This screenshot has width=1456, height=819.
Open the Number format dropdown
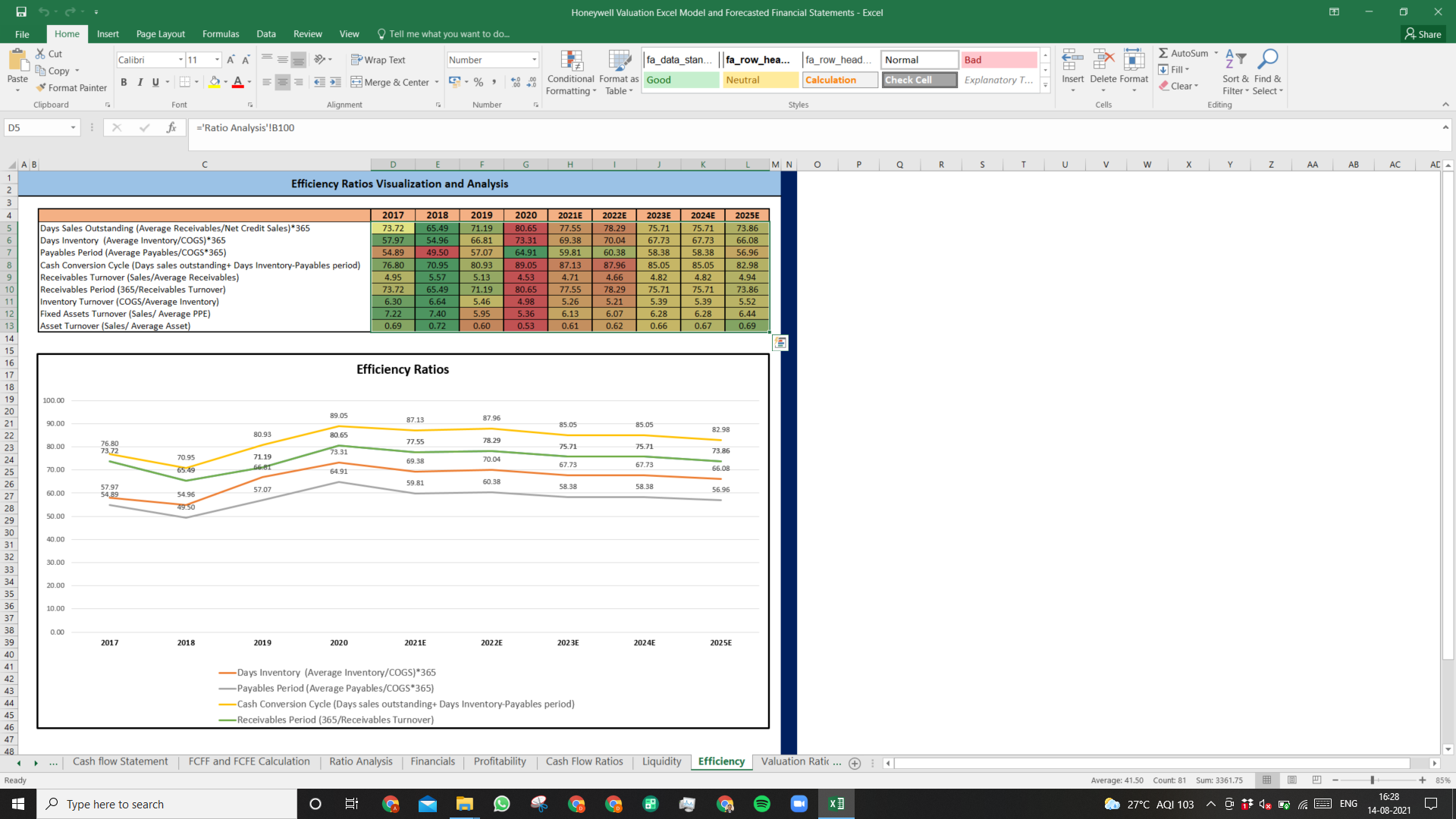[534, 60]
